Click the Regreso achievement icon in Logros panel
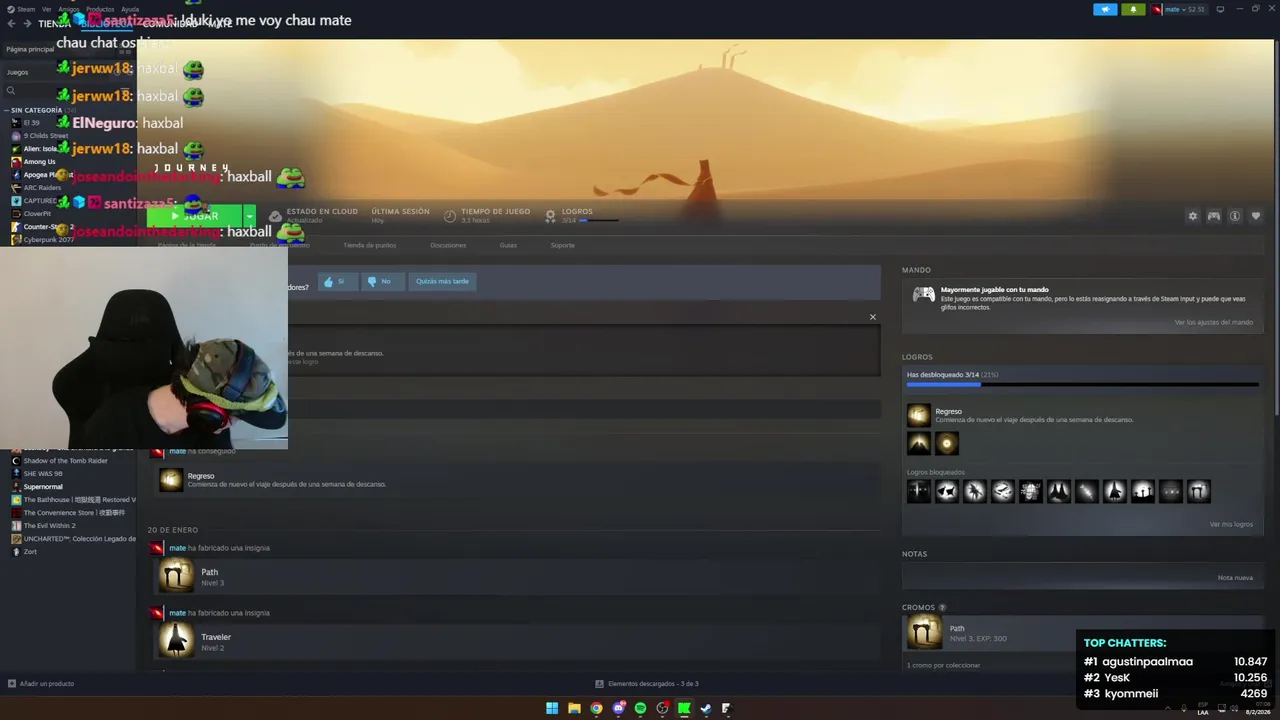 point(918,415)
